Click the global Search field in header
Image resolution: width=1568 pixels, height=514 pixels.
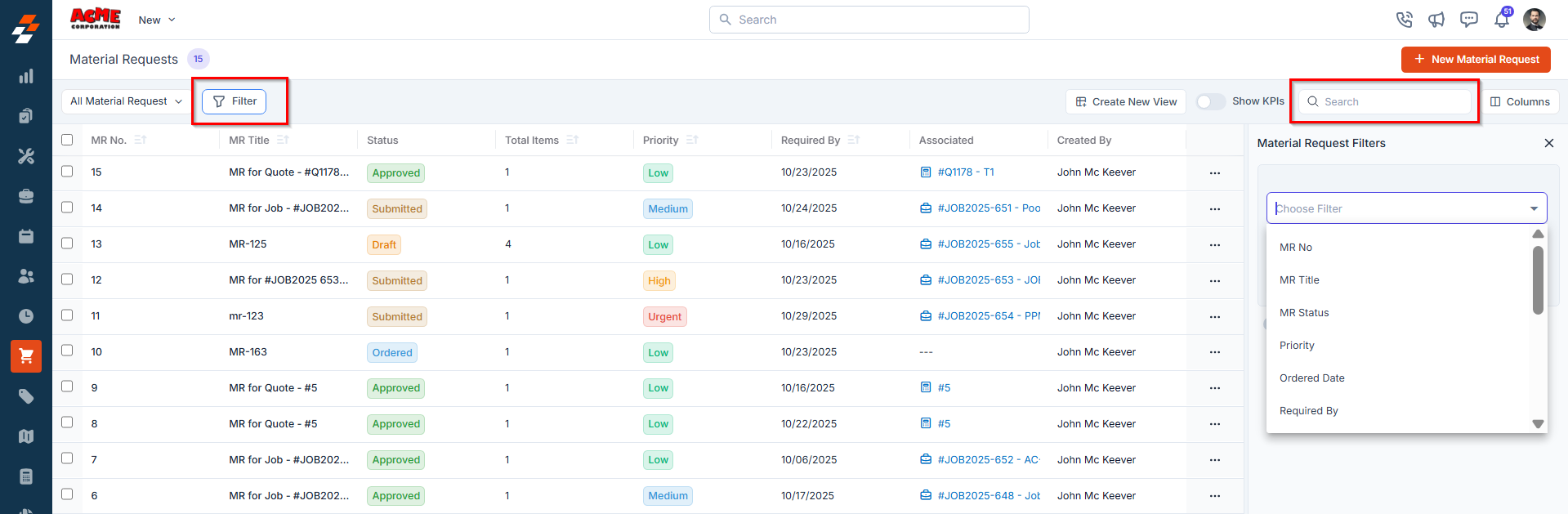coord(869,20)
